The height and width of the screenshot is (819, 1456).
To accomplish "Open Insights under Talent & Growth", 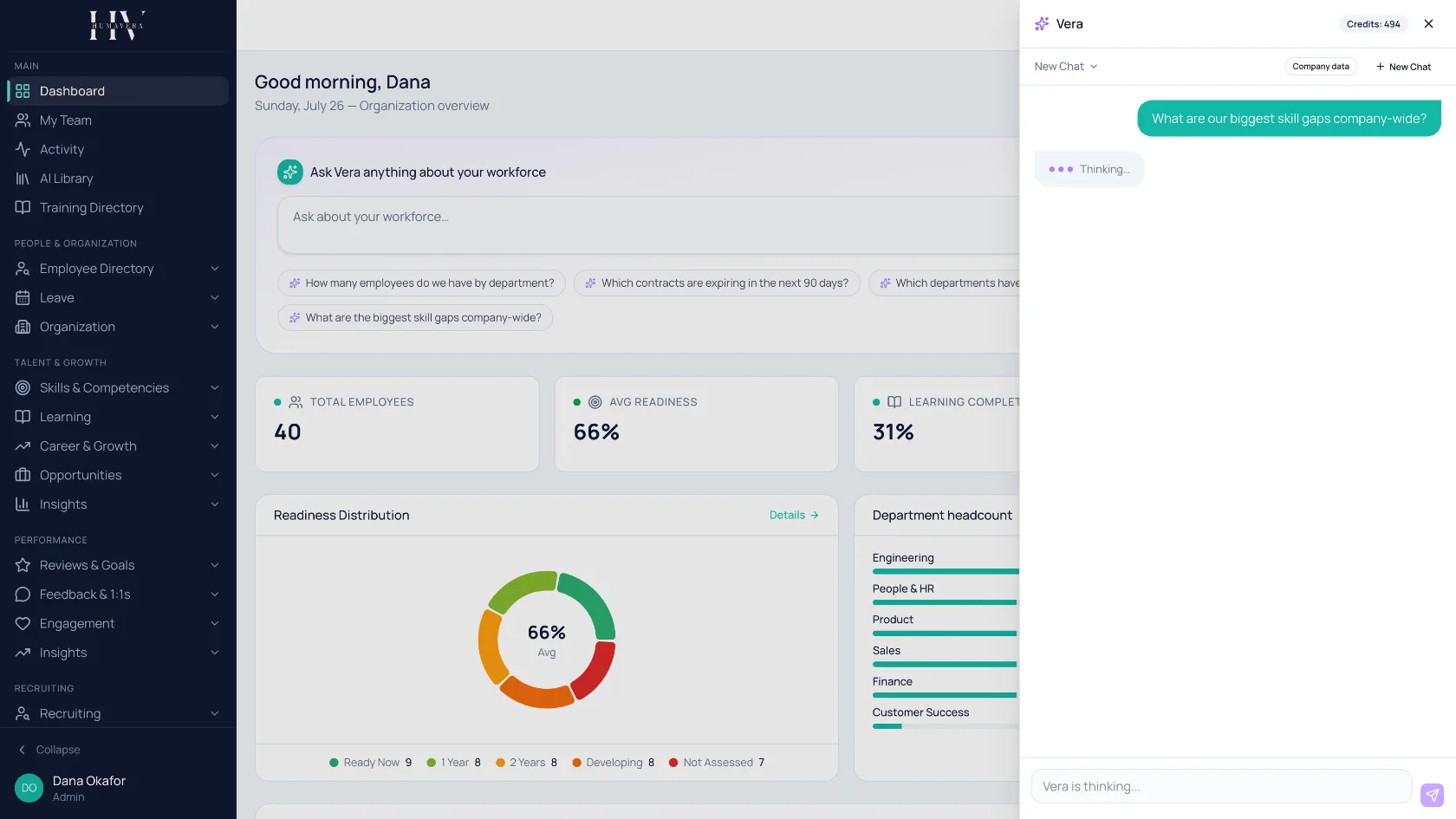I will pos(118,504).
